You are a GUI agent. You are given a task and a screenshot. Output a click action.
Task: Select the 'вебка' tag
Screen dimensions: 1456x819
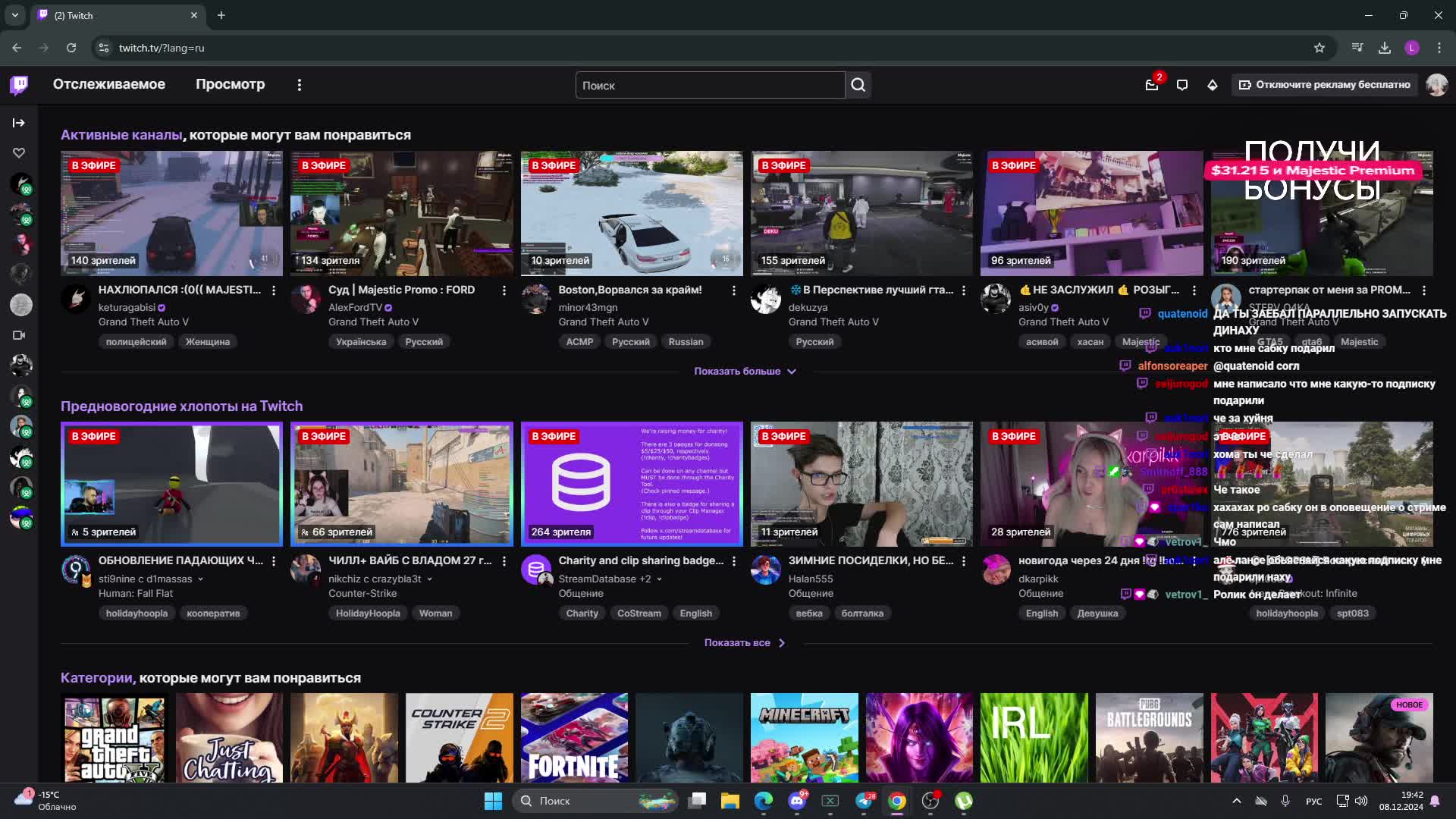[x=809, y=613]
